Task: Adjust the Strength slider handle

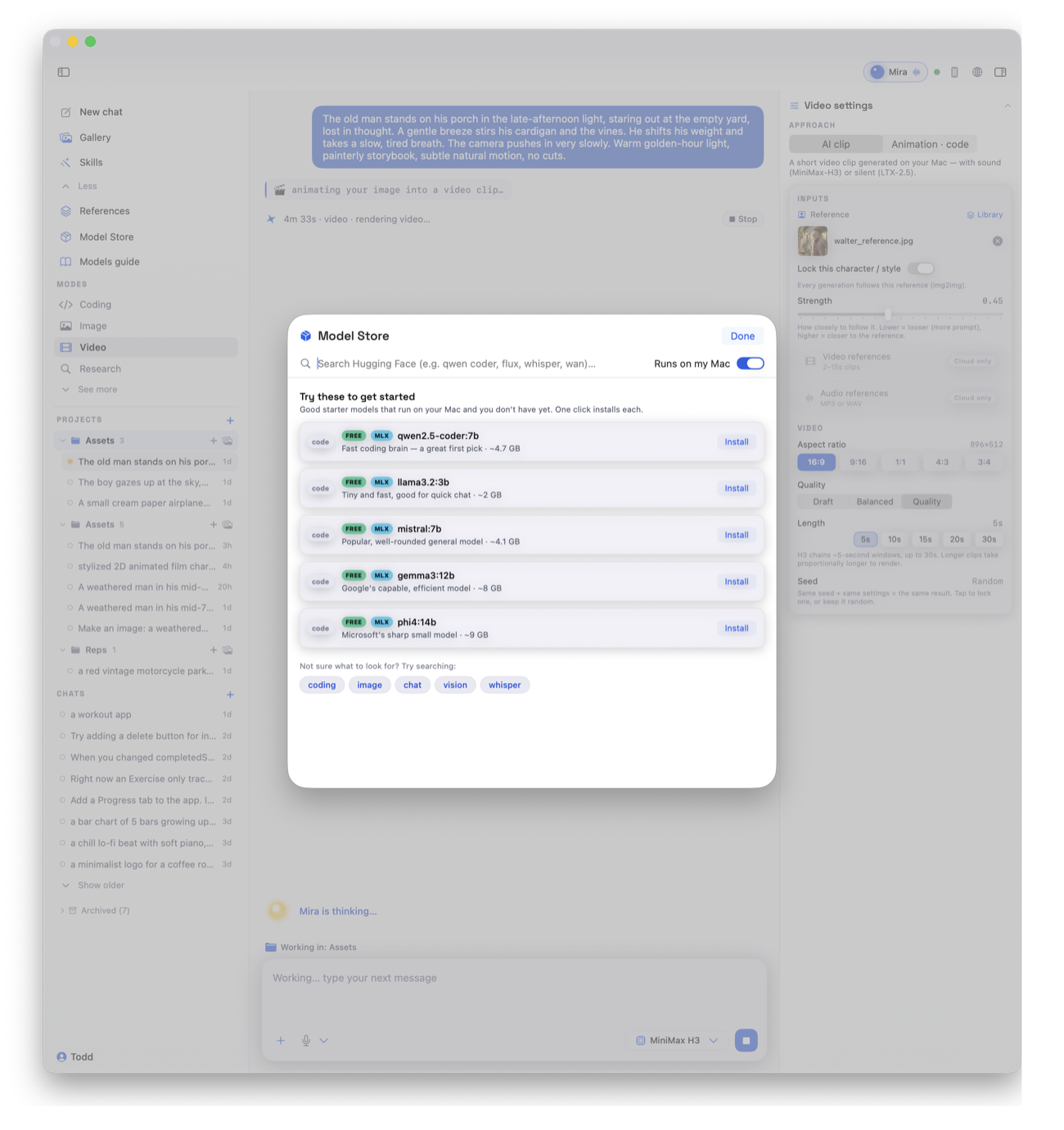Action: 888,314
